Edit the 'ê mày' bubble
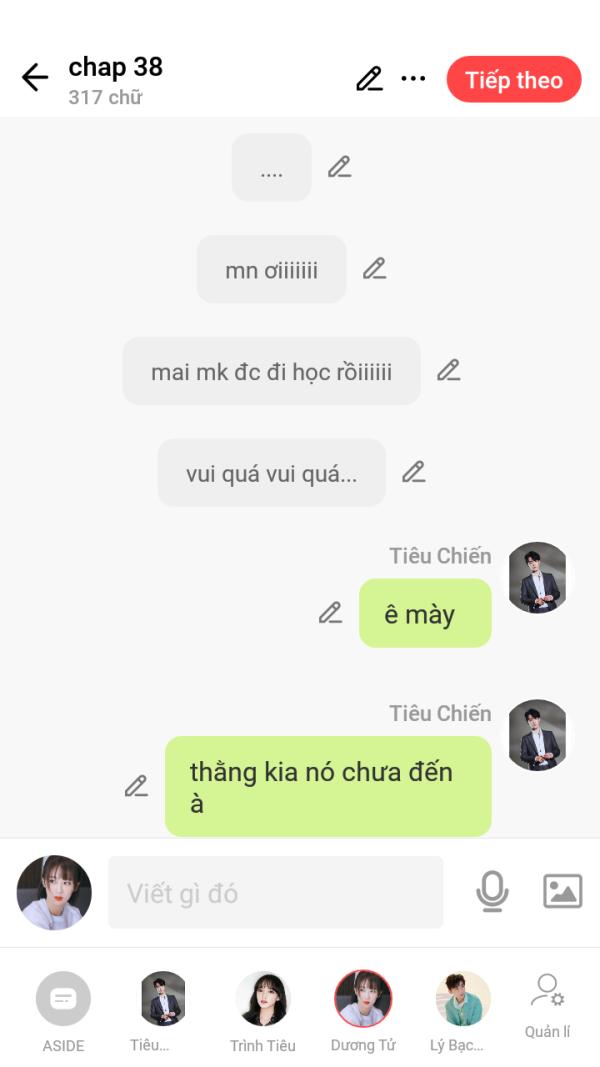Image resolution: width=600 pixels, height=1067 pixels. (x=331, y=612)
